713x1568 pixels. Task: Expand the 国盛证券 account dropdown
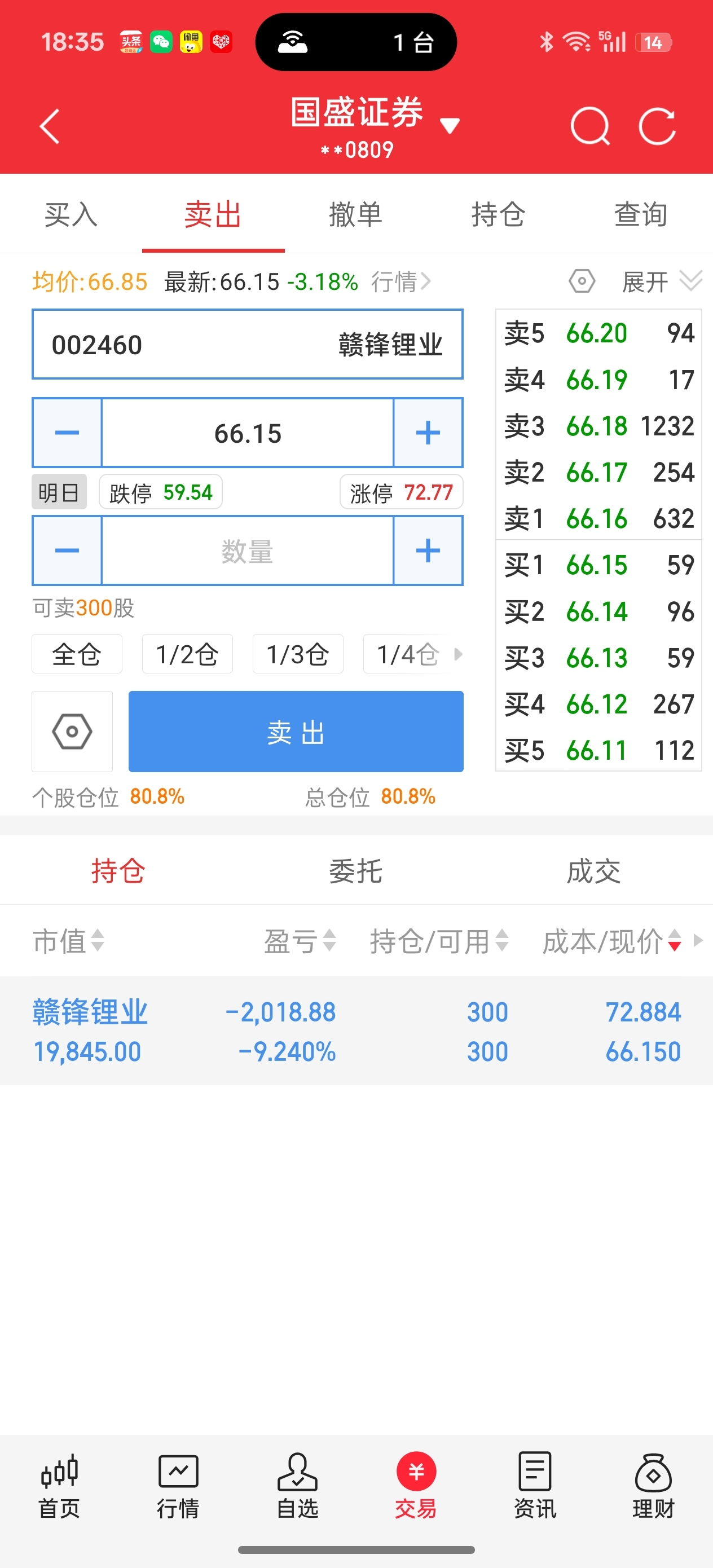(x=450, y=126)
